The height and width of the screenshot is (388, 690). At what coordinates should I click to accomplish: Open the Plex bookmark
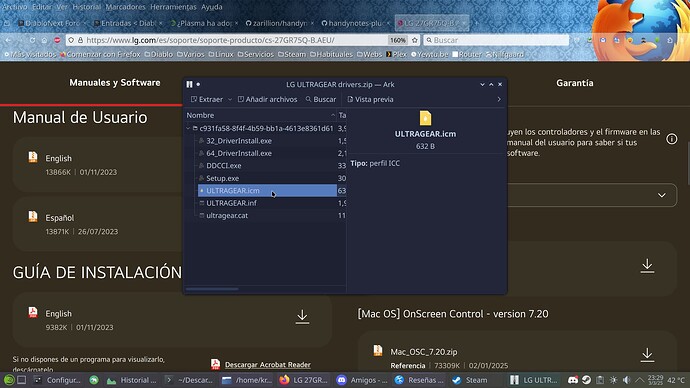pyautogui.click(x=396, y=55)
